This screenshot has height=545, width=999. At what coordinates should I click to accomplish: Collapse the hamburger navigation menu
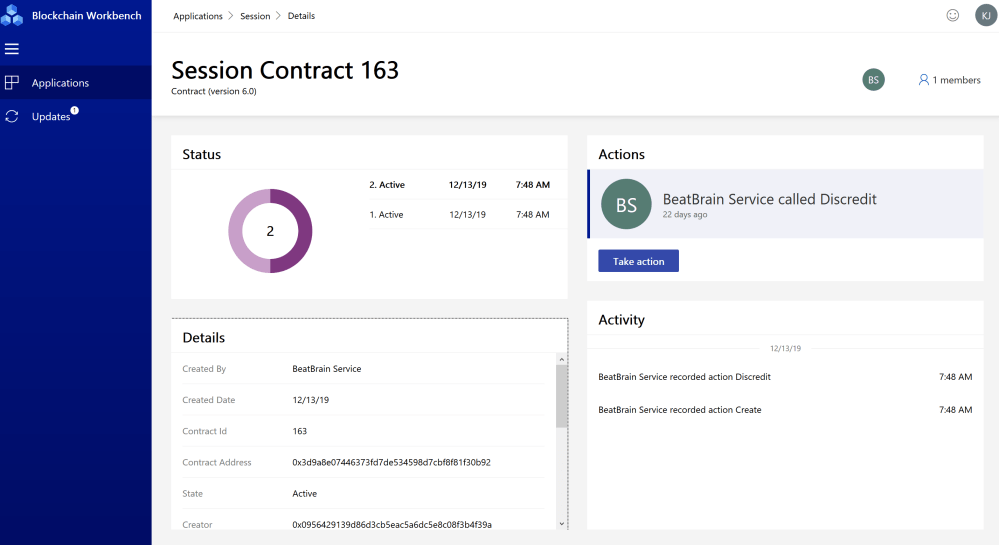click(12, 49)
